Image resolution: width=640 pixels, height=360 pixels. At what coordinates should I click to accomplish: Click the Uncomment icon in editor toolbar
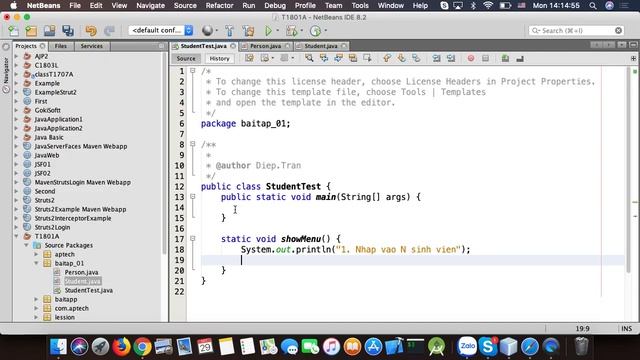520,58
